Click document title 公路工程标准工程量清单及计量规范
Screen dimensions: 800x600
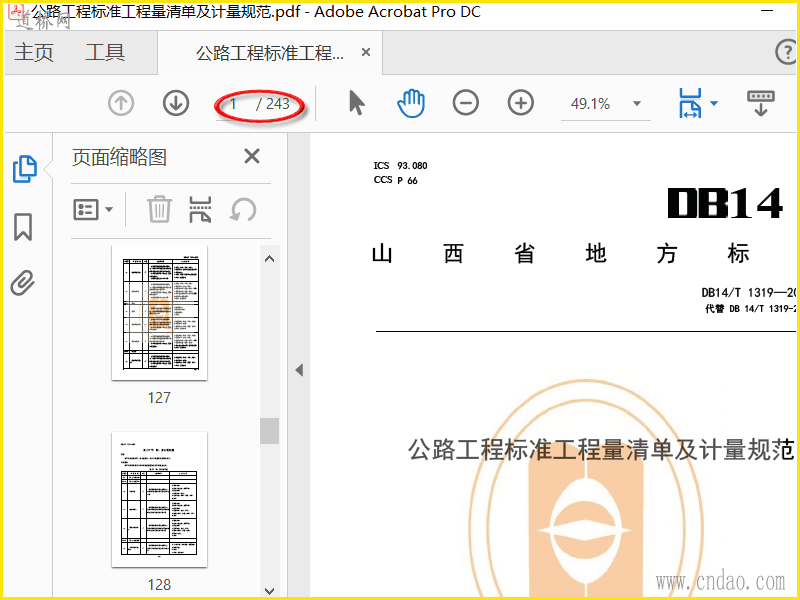pyautogui.click(x=601, y=449)
